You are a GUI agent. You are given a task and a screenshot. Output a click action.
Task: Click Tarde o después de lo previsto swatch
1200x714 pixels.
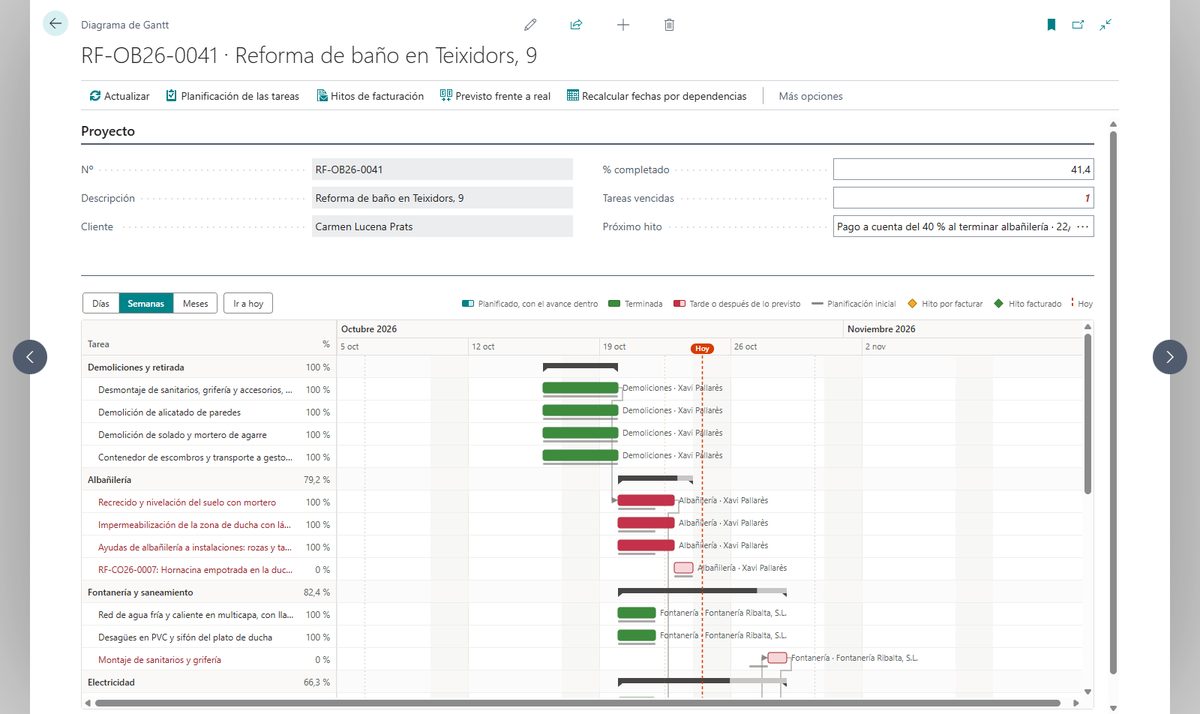(679, 303)
